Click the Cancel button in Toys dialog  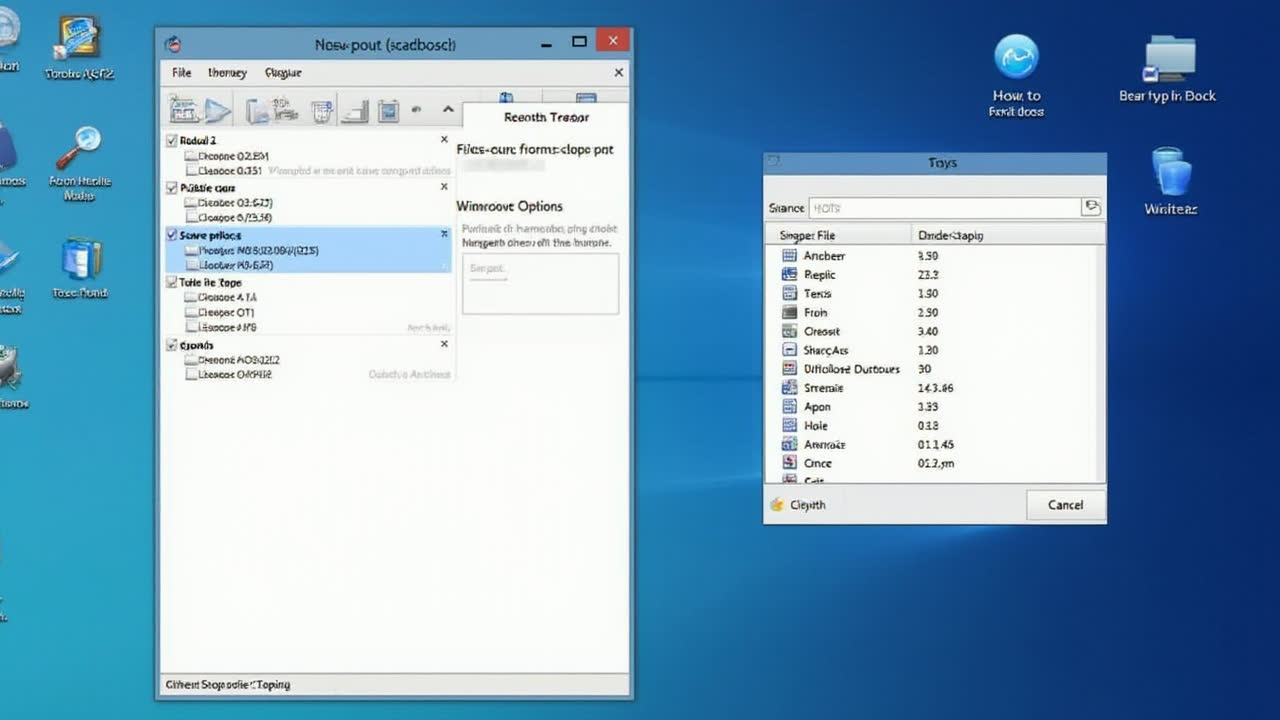[x=1065, y=505]
